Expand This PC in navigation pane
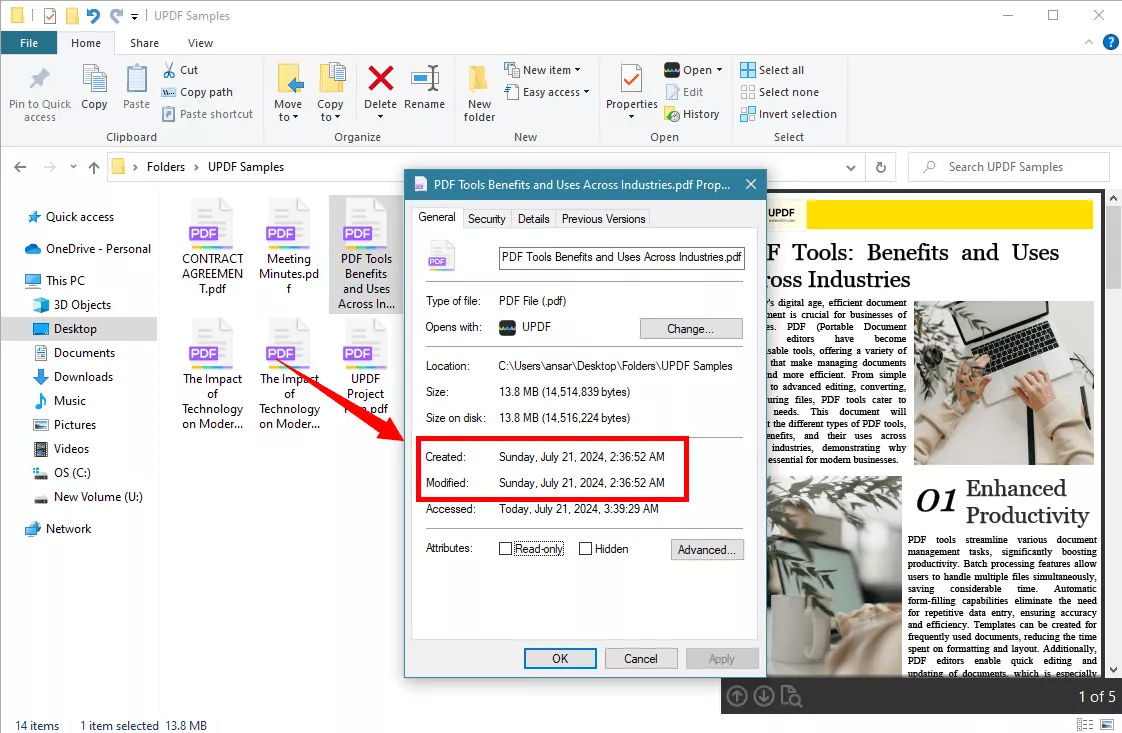The image size is (1122, 733). [x=22, y=280]
